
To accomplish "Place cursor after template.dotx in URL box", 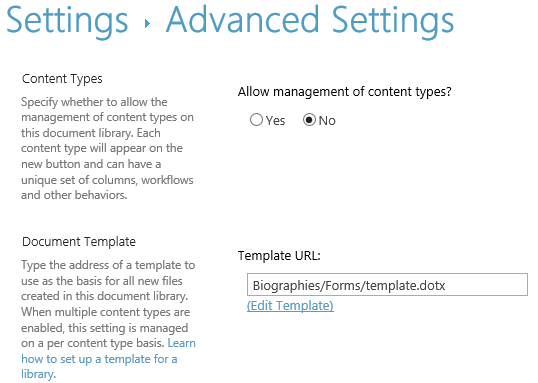I will (x=446, y=286).
